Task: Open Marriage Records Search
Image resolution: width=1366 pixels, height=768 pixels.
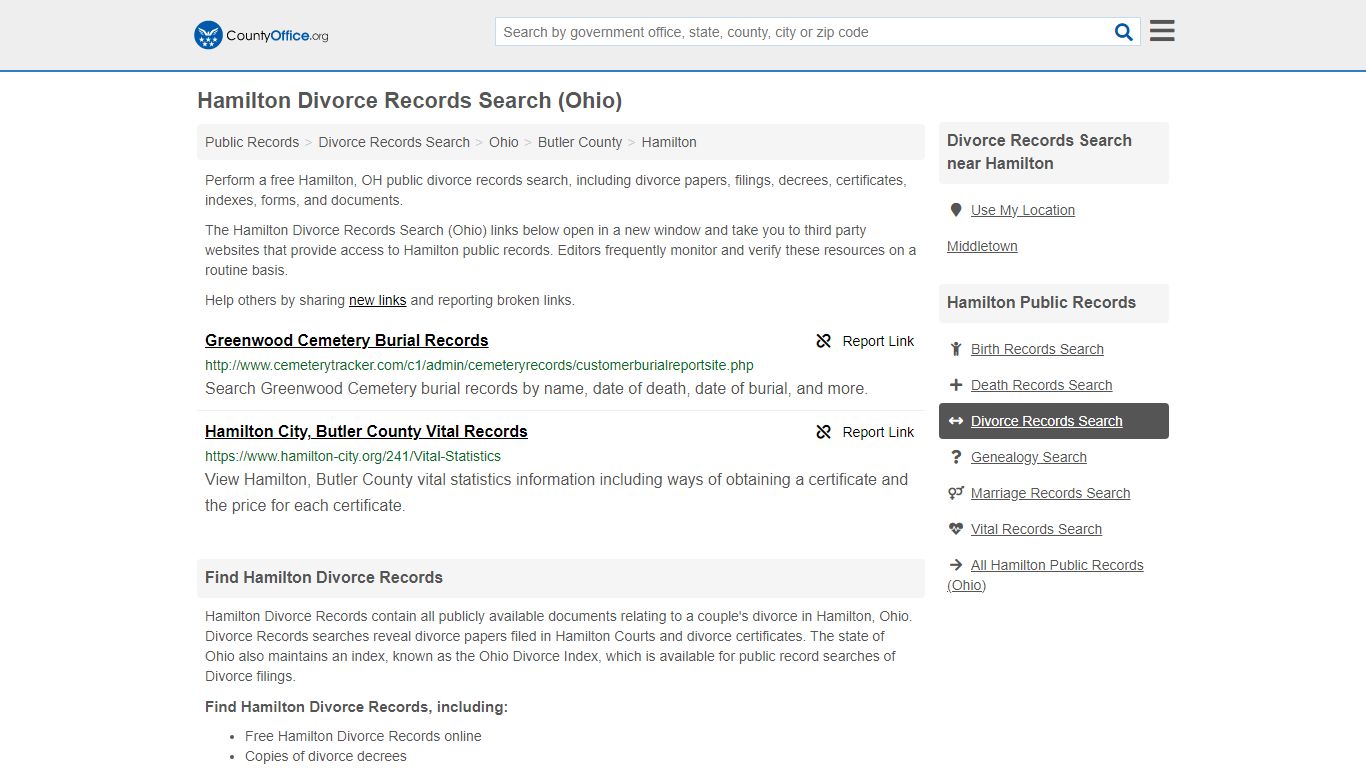Action: coord(1050,493)
